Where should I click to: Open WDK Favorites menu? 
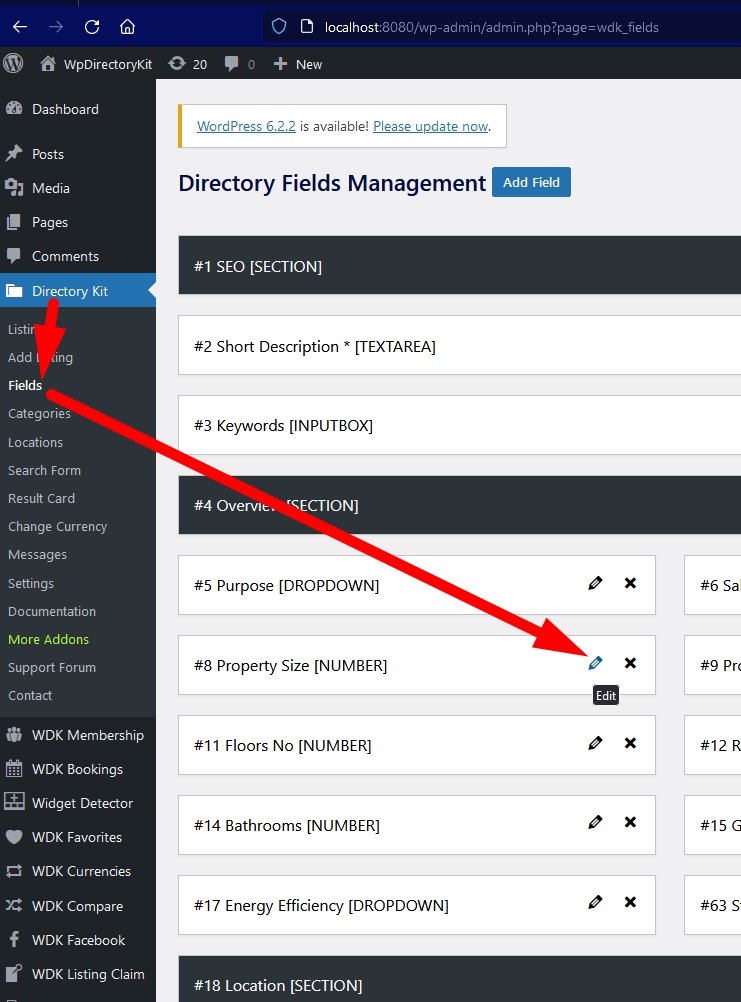click(x=77, y=837)
